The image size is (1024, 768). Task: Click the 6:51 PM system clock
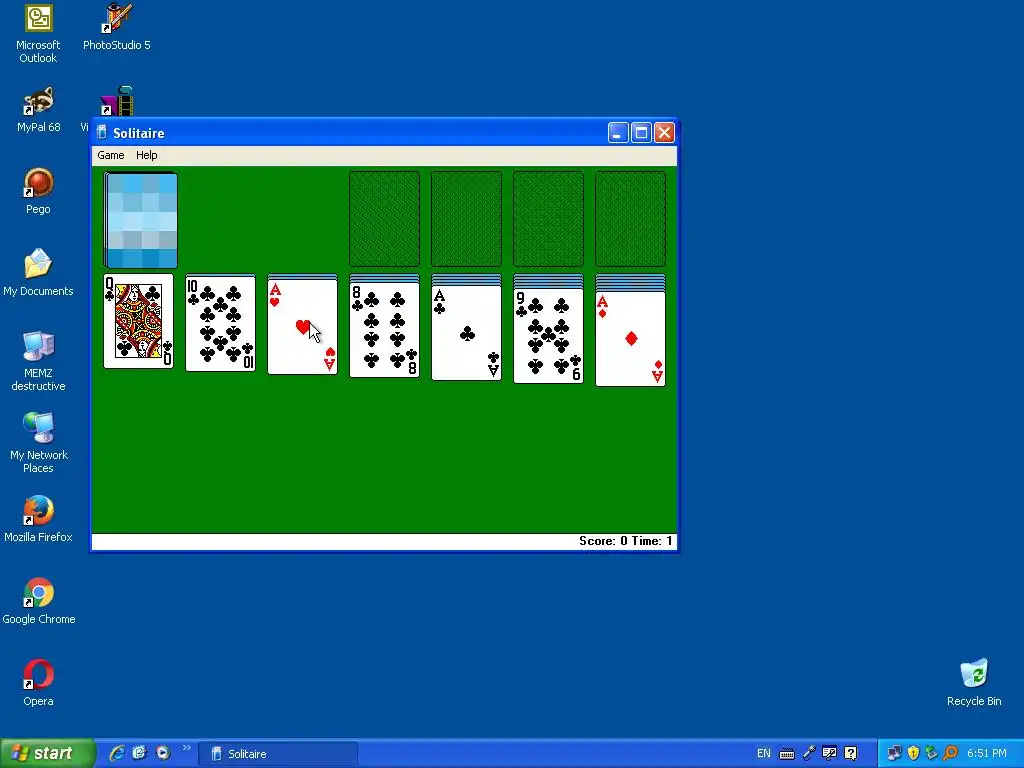click(x=987, y=754)
